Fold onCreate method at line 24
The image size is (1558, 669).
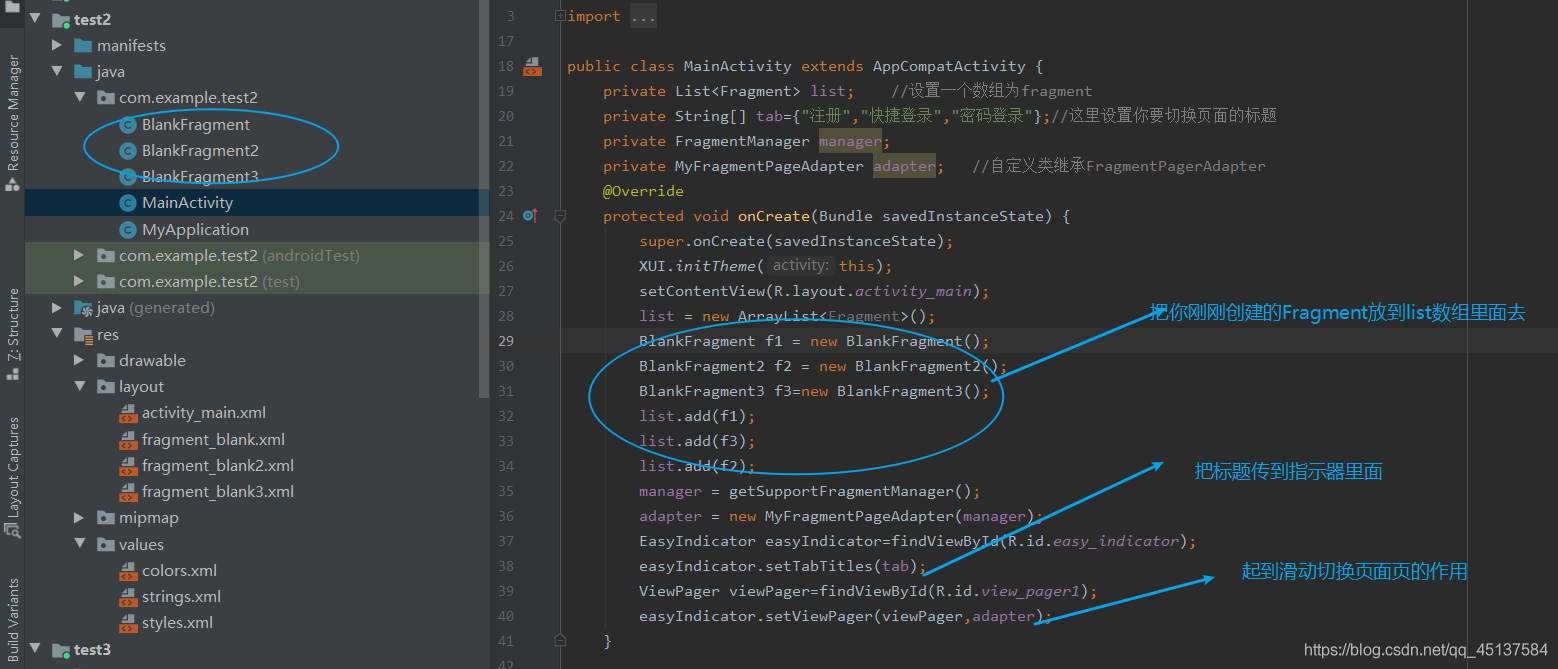click(x=560, y=215)
